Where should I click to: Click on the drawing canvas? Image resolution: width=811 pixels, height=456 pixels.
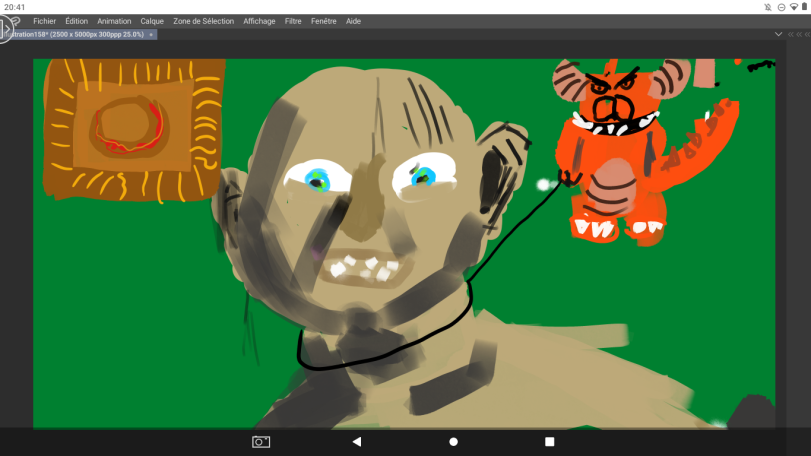[404, 244]
